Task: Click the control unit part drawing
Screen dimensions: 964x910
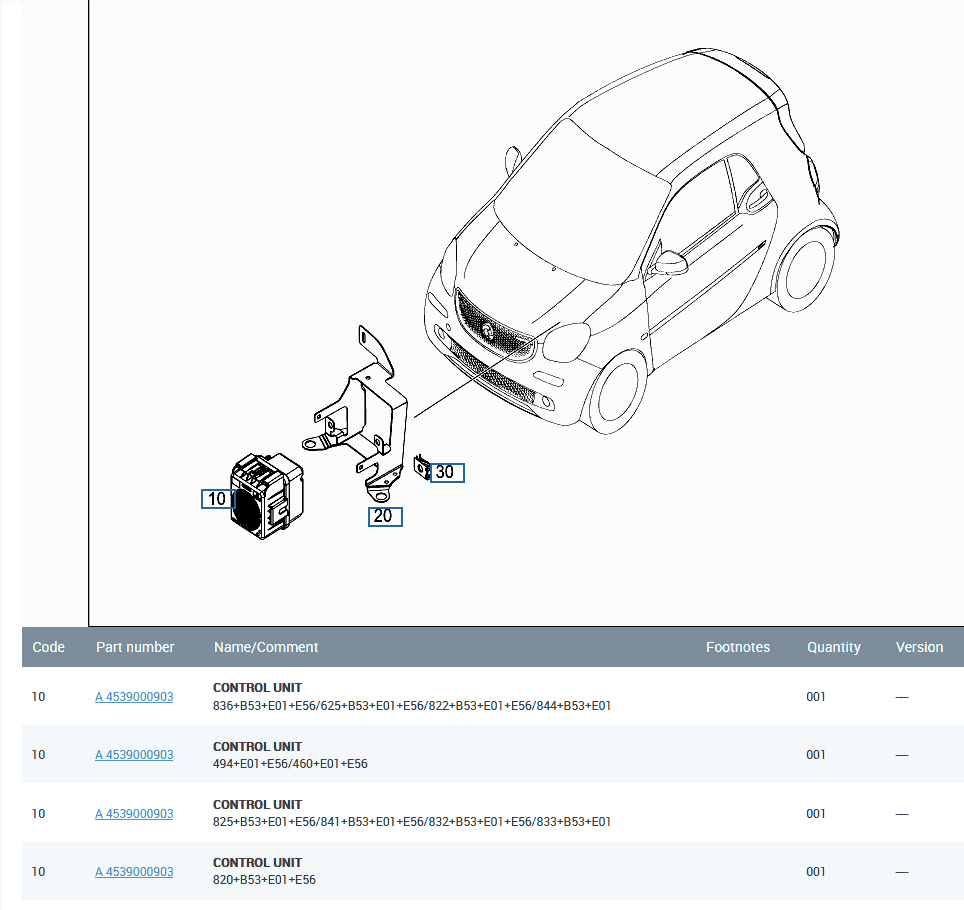Action: point(266,496)
